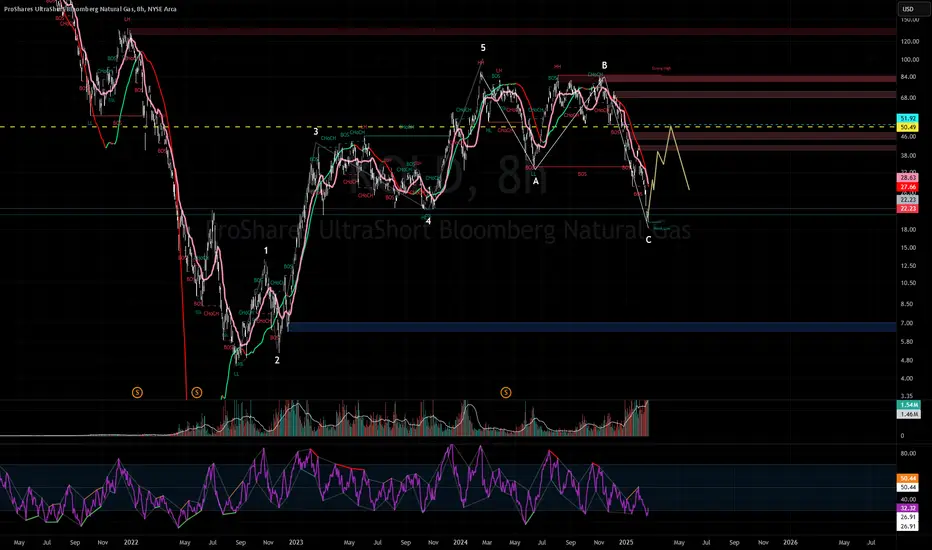The image size is (932, 550).
Task: Click the red 27.66 price label
Action: [908, 187]
